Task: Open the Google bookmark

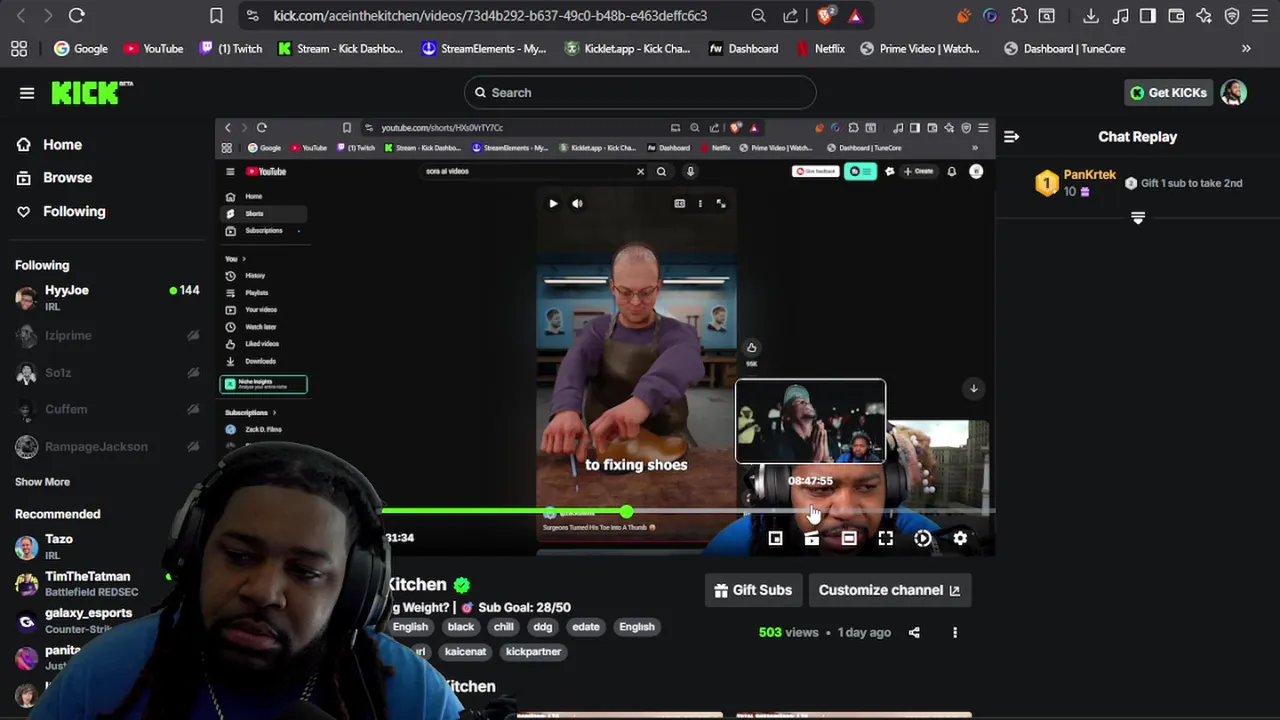Action: 80,48
